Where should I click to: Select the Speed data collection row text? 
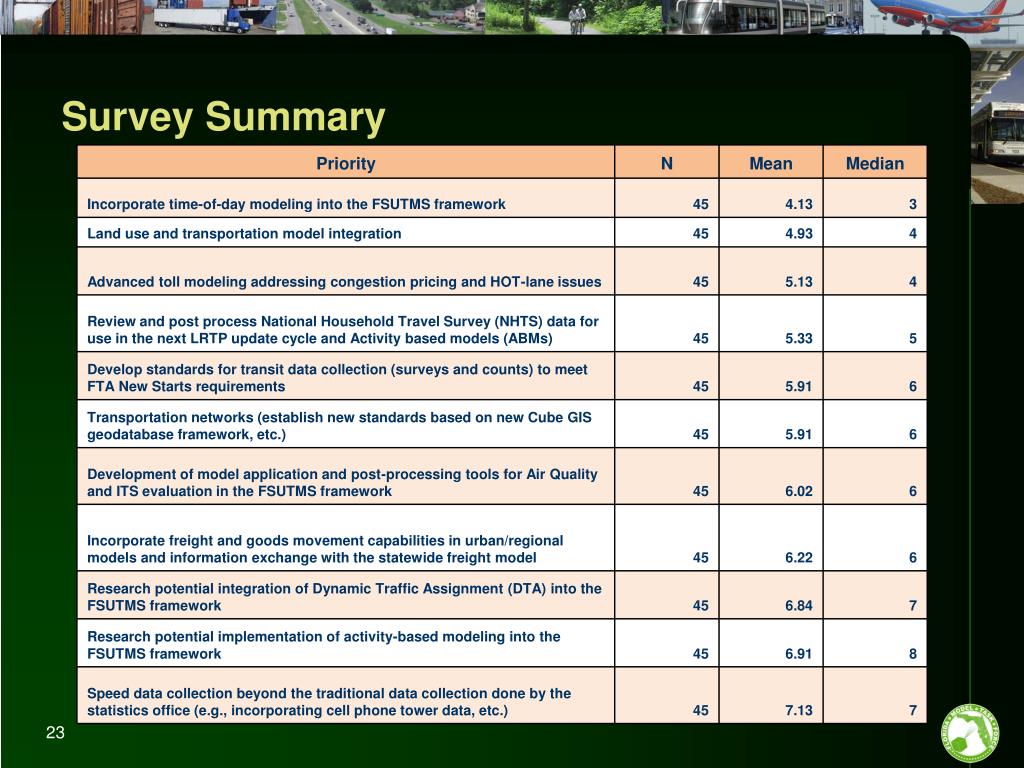coord(328,702)
